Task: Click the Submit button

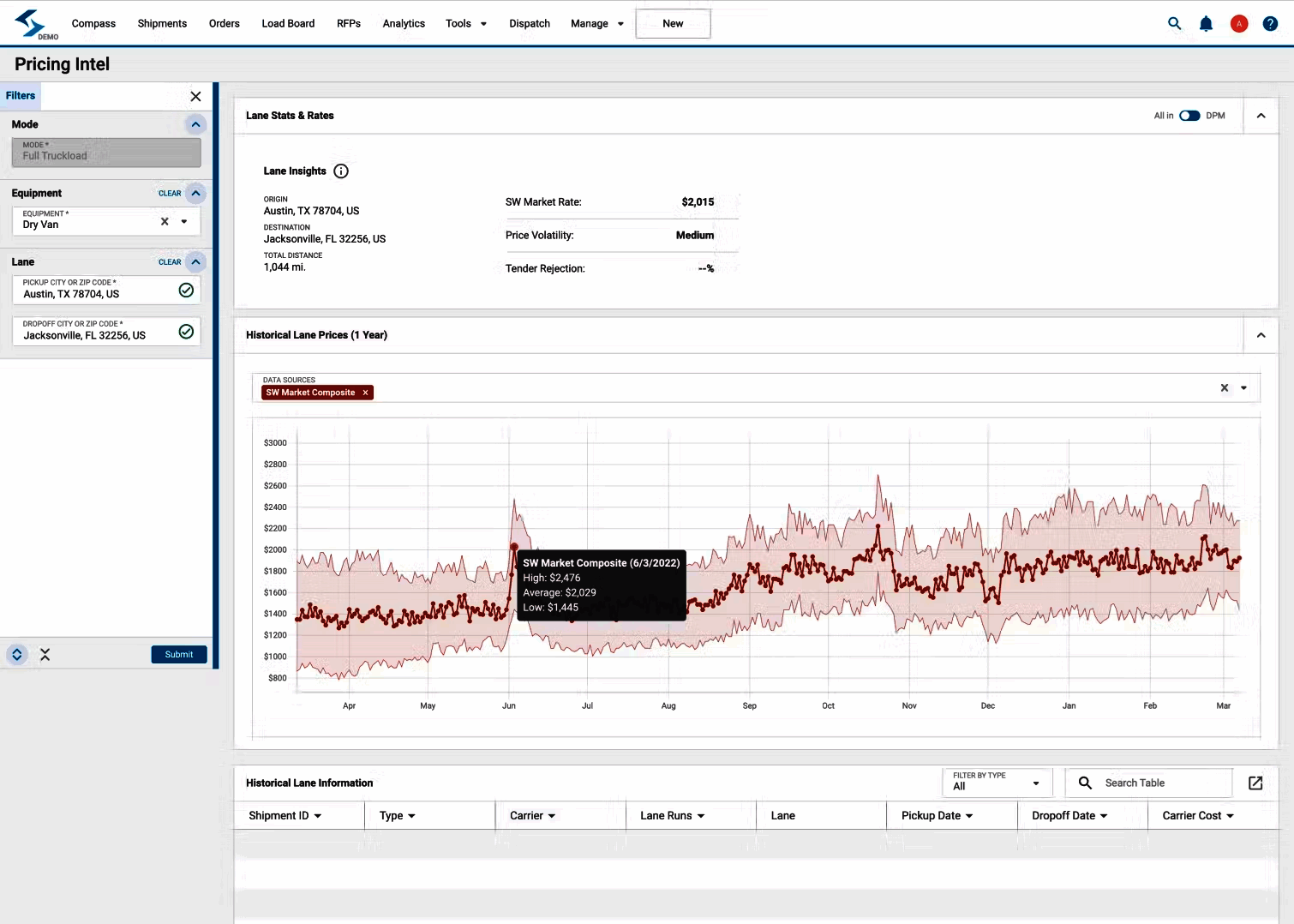Action: point(179,655)
